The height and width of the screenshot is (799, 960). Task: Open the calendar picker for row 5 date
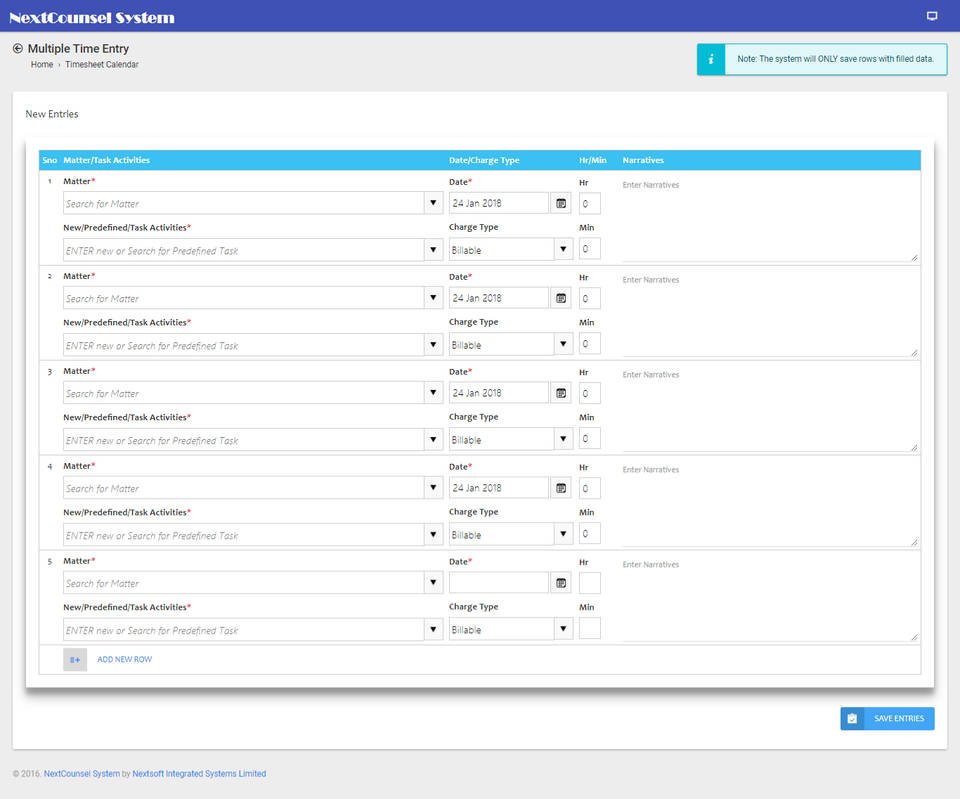pyautogui.click(x=561, y=583)
